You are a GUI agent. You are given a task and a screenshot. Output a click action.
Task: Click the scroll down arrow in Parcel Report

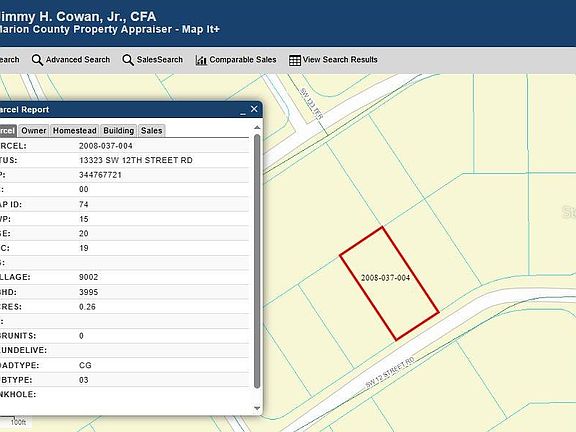pyautogui.click(x=257, y=408)
